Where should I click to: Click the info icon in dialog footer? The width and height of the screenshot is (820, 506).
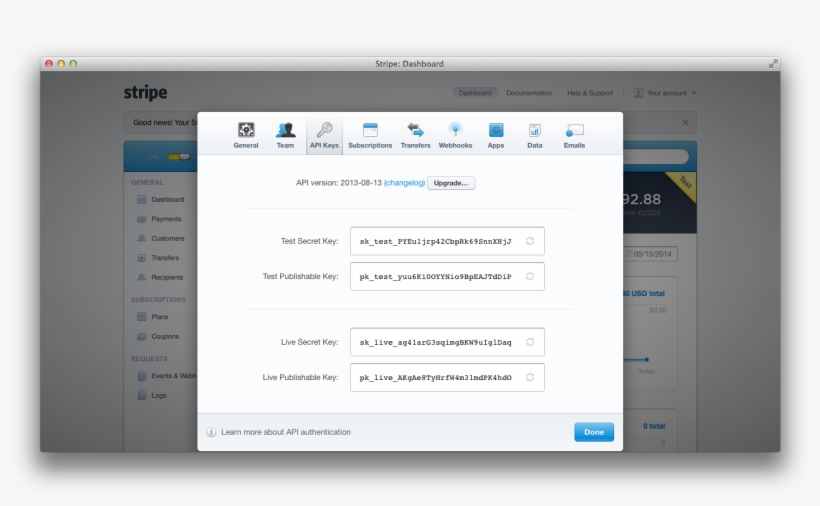[x=211, y=432]
